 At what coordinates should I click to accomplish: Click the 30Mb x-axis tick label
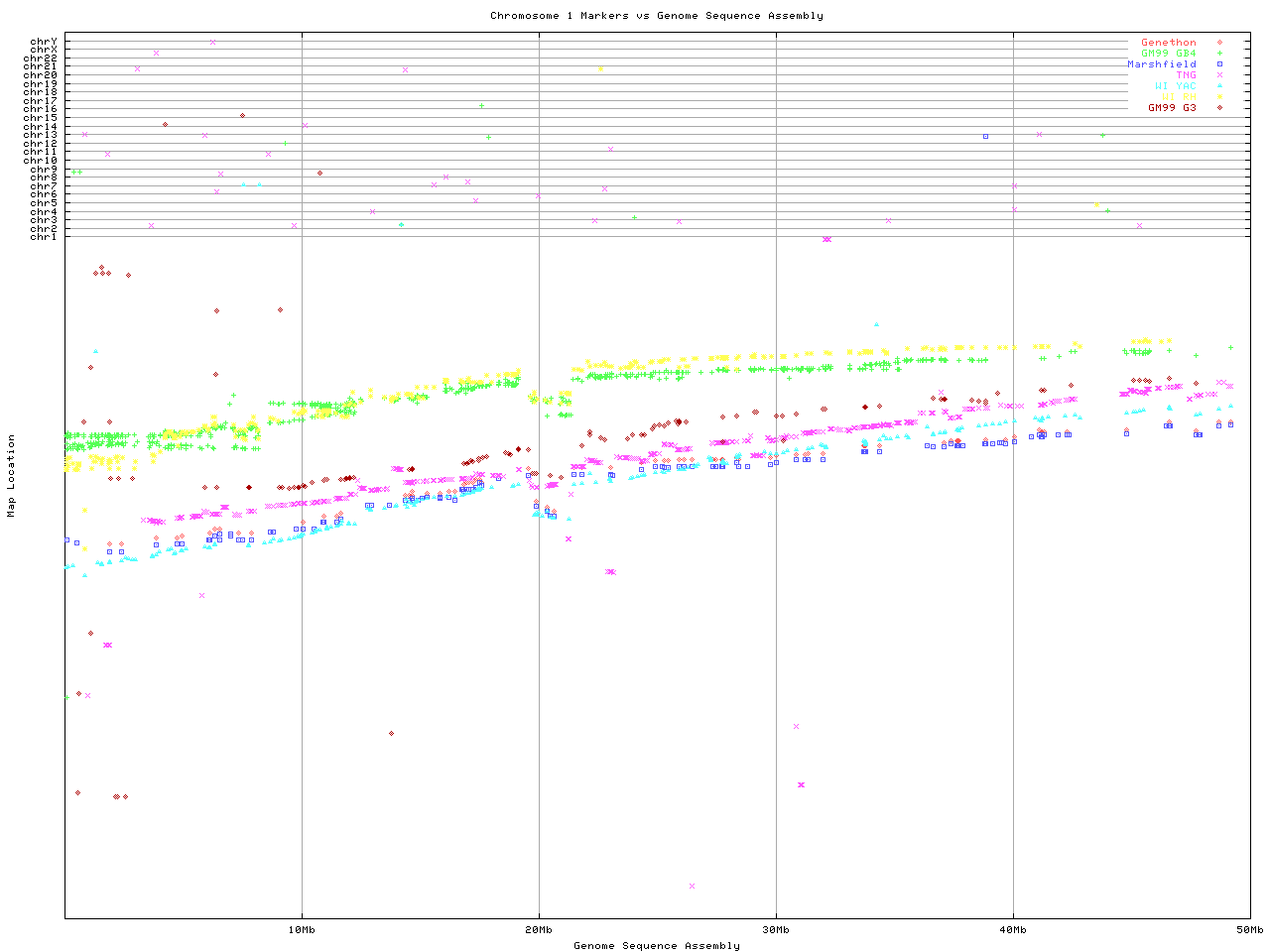coord(776,930)
